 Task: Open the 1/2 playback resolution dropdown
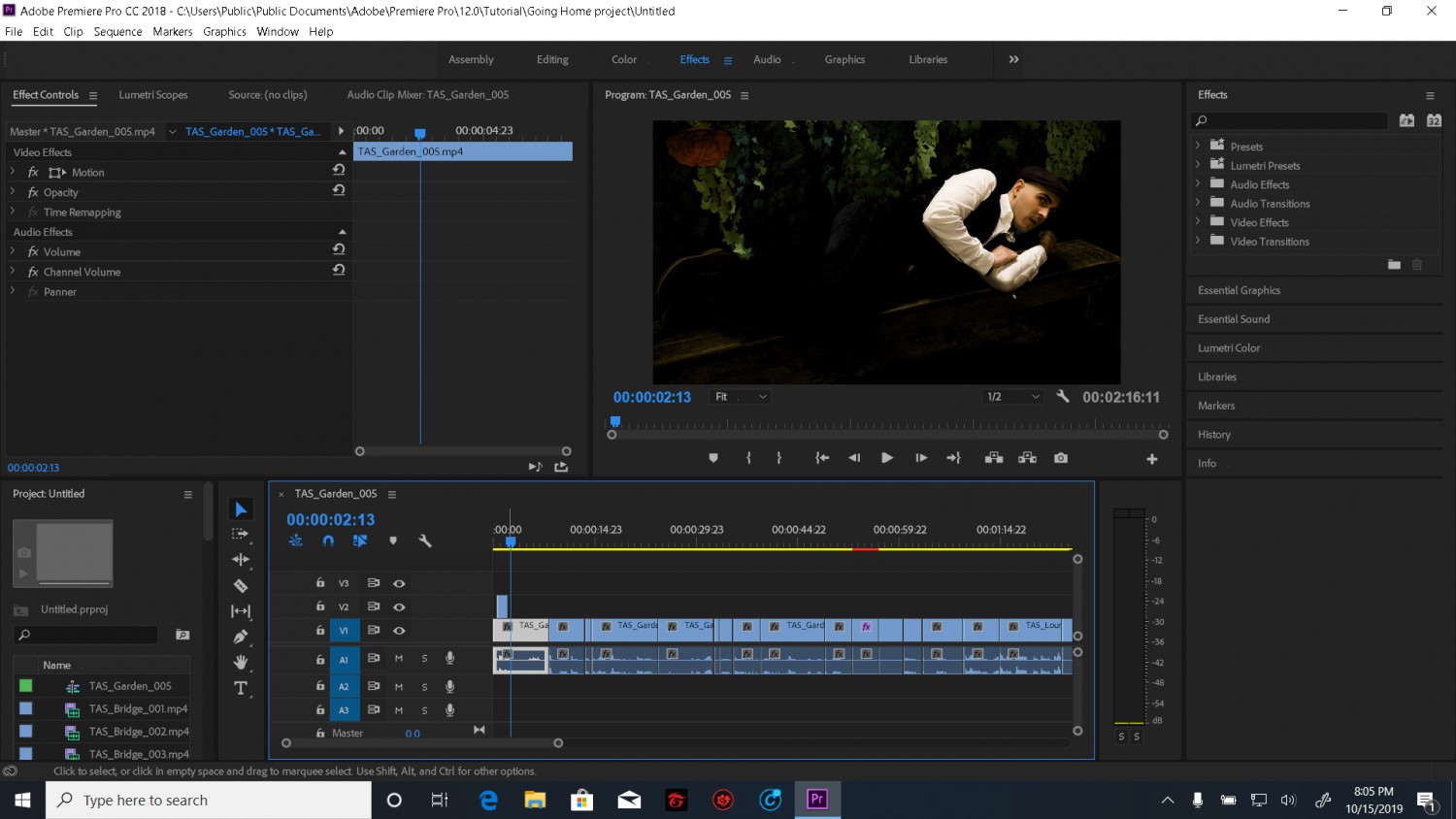coord(1013,396)
